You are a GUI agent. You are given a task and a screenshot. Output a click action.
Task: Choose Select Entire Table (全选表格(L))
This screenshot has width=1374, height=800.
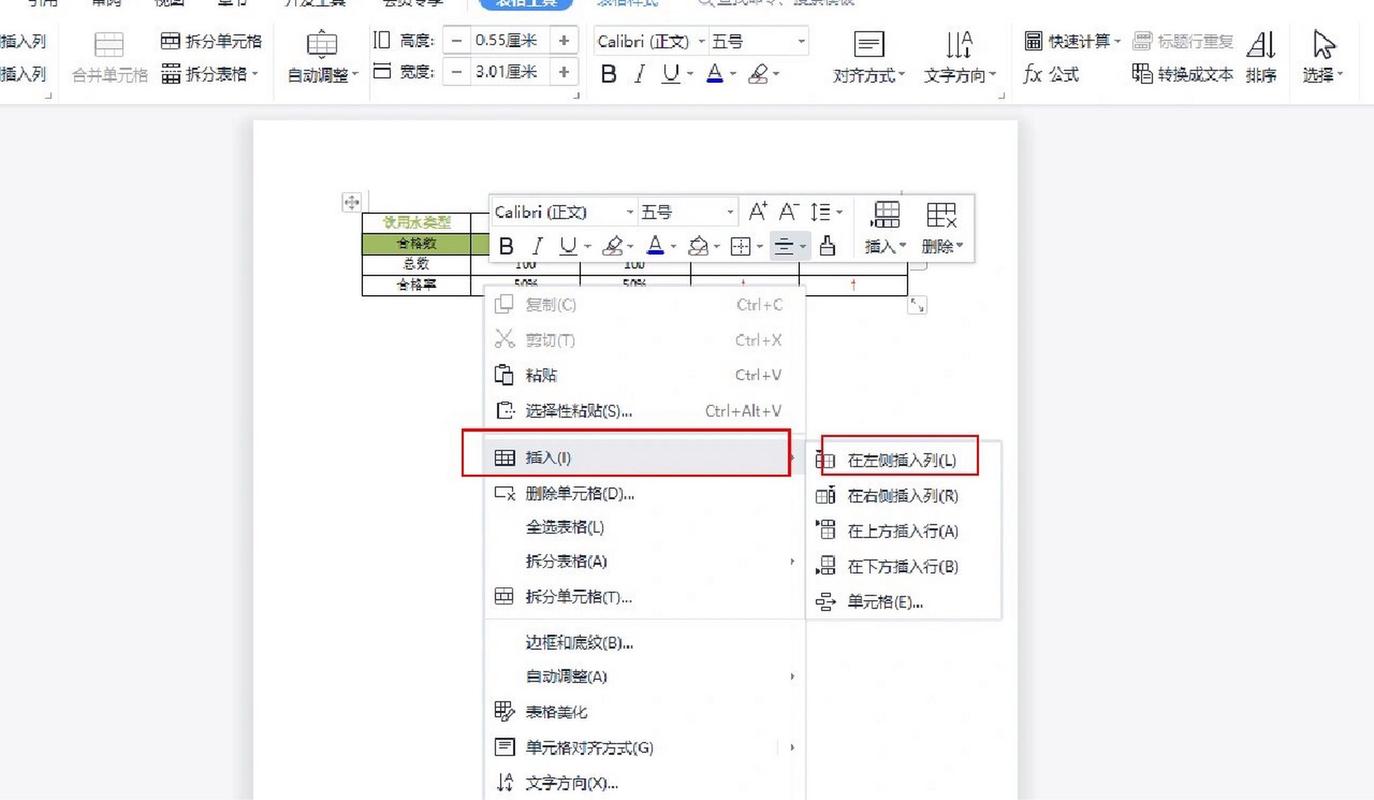(x=644, y=527)
